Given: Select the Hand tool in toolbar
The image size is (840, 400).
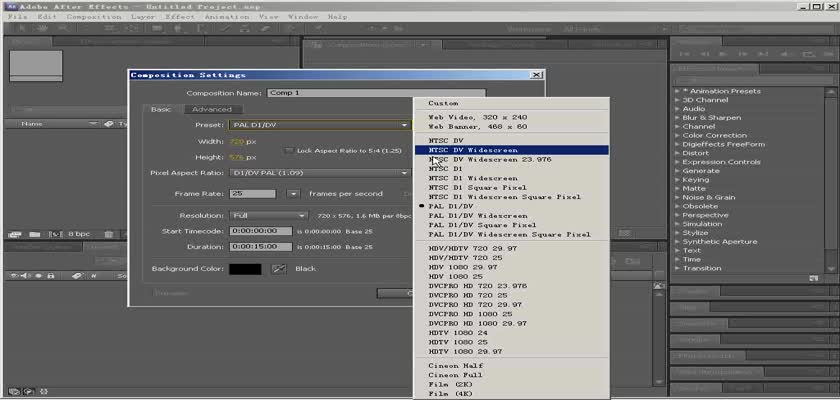Looking at the screenshot, I should click(x=43, y=28).
